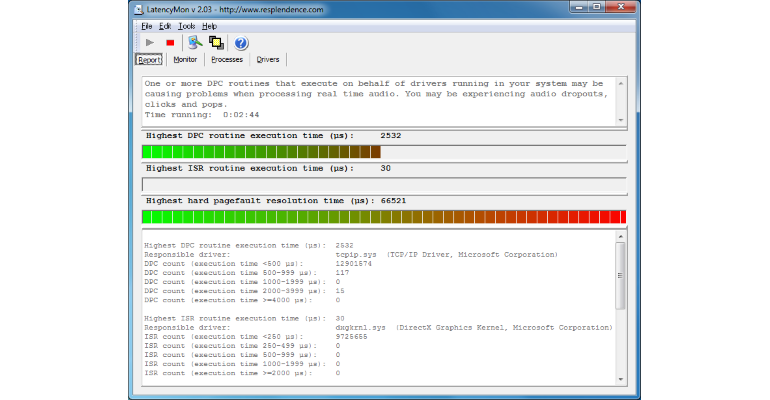
Task: Open help via blue question mark icon
Action: 241,43
